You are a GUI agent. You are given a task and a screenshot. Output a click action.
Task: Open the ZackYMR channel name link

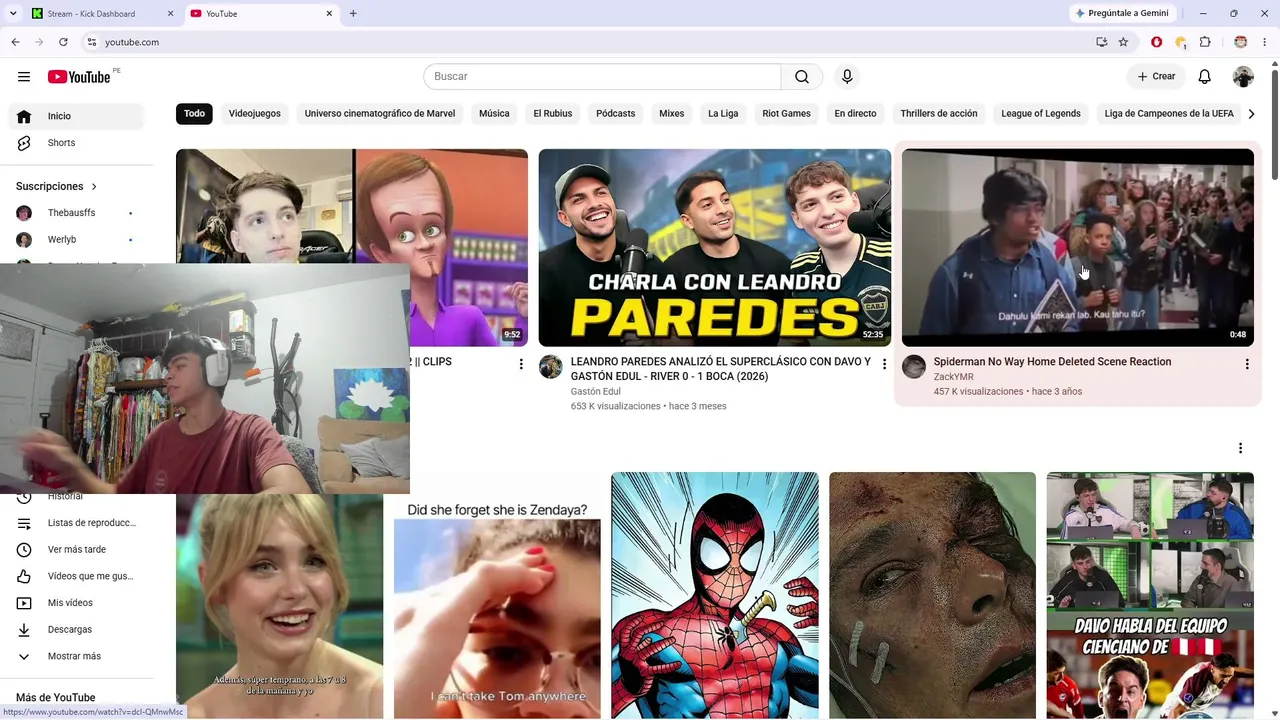pos(954,377)
